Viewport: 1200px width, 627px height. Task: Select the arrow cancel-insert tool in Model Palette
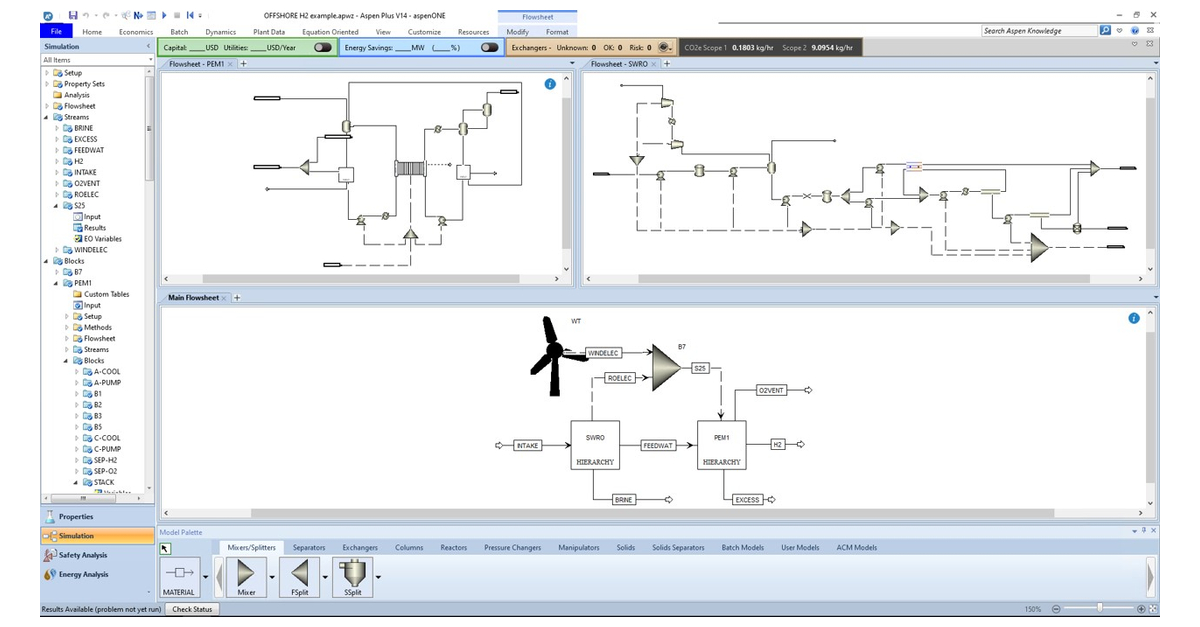tap(165, 547)
